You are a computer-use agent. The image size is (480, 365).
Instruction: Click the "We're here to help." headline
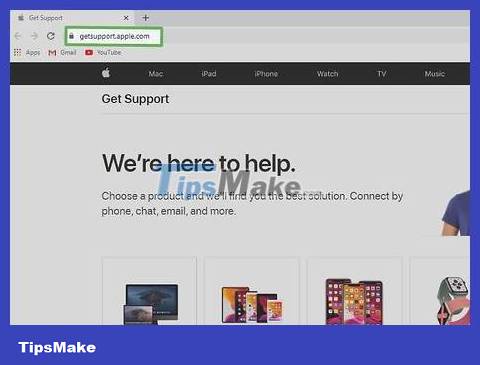tap(199, 163)
